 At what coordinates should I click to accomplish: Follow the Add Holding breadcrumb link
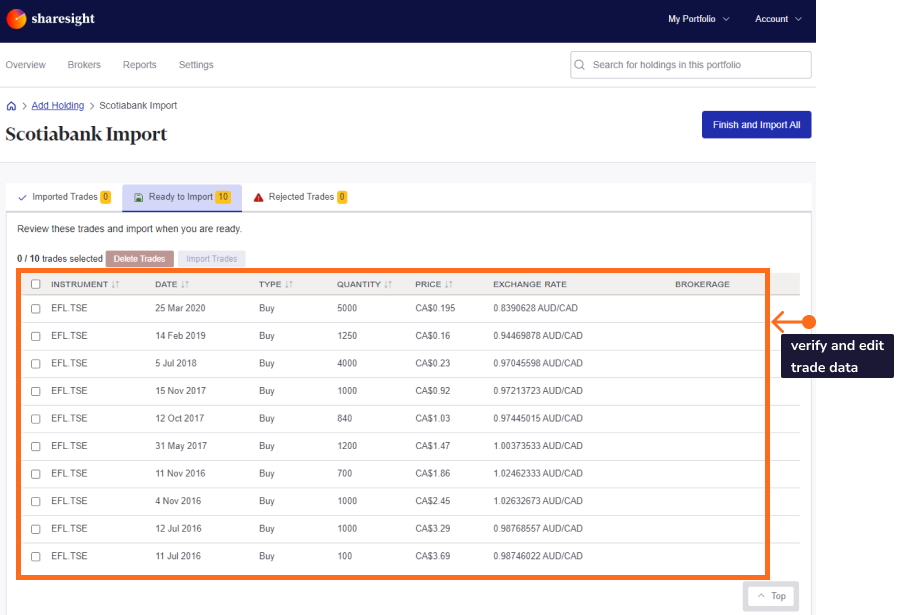coord(58,105)
